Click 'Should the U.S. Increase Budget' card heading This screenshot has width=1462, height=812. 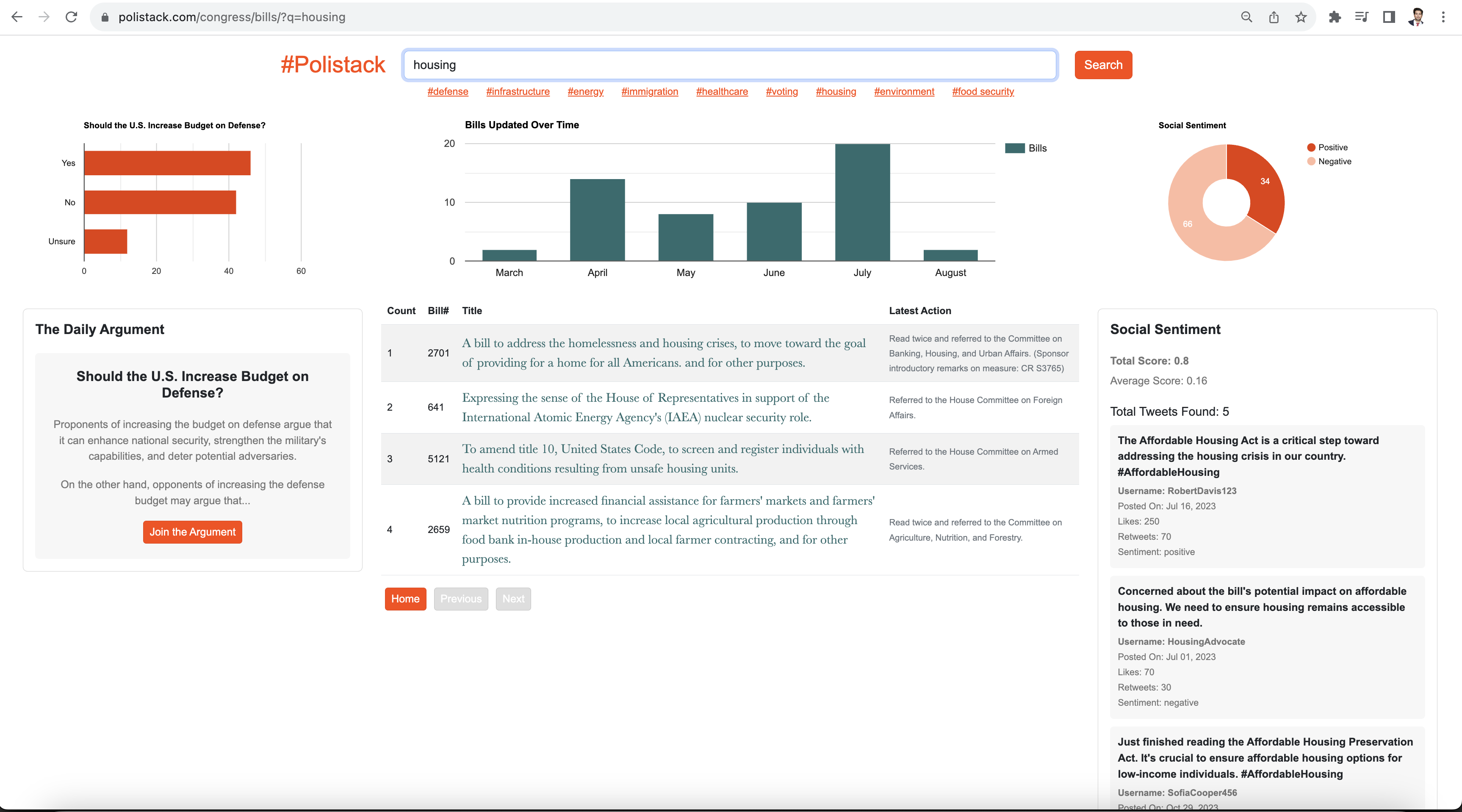(192, 385)
